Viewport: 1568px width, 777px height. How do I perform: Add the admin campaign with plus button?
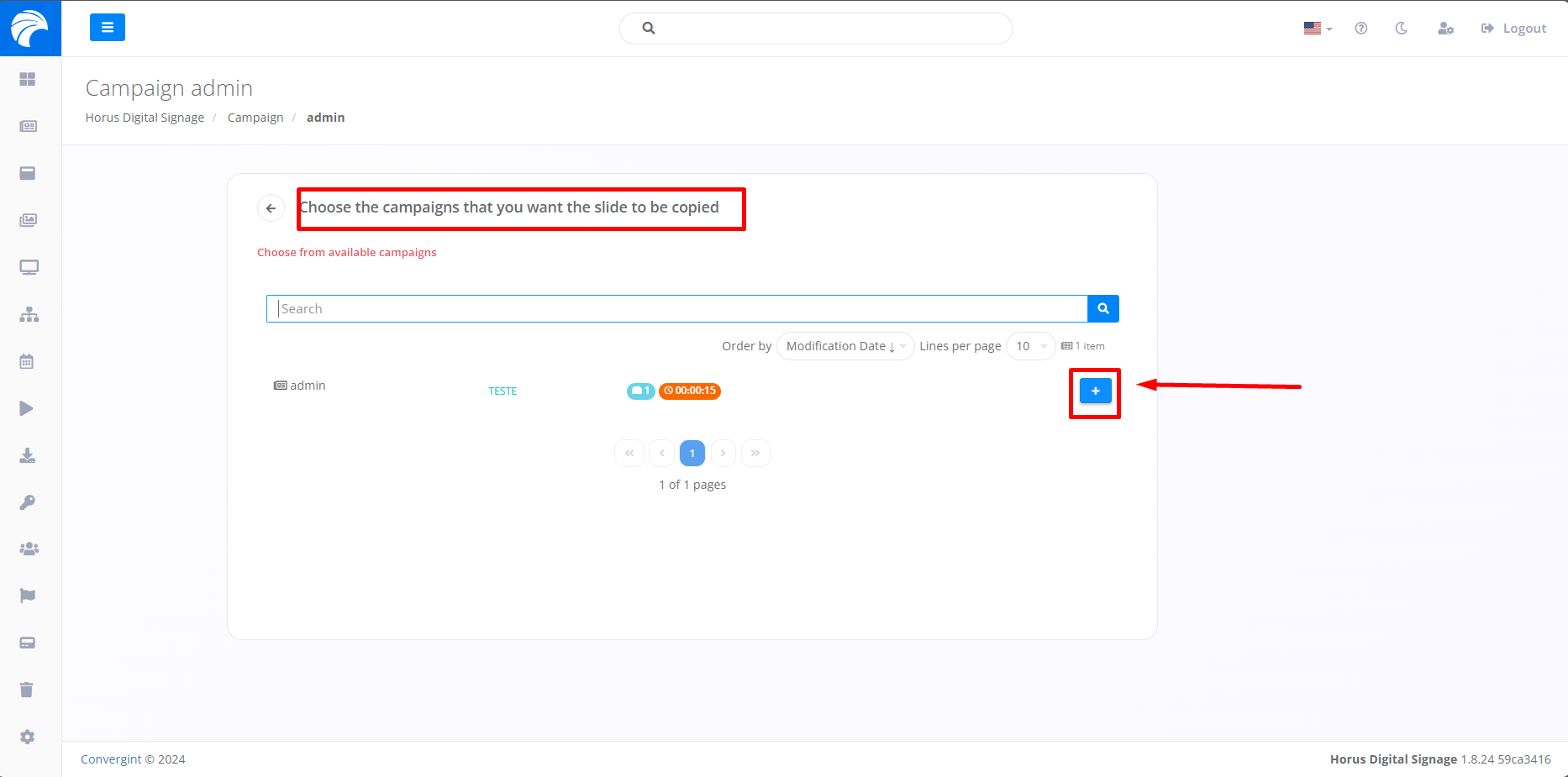coord(1095,391)
